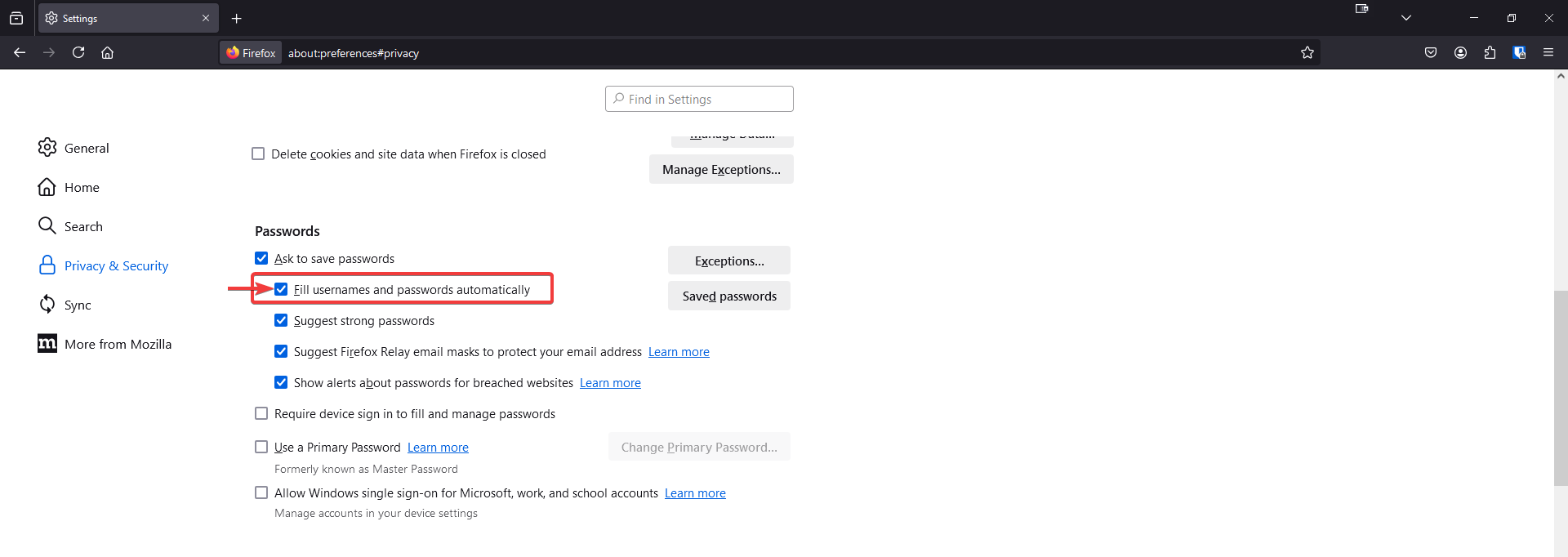Expand the list all tabs dropdown
1568x557 pixels.
(x=1406, y=18)
